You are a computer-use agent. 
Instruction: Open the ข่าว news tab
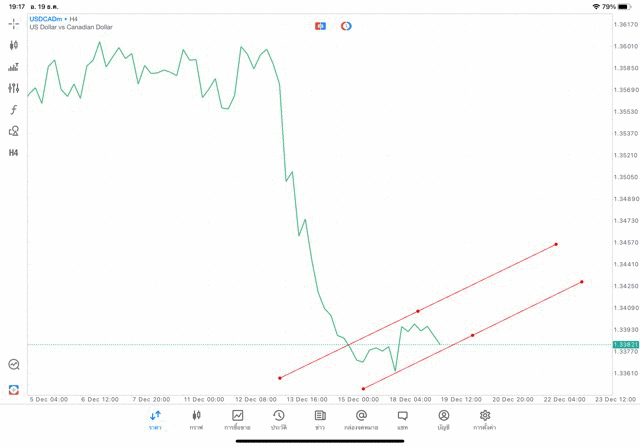320,420
